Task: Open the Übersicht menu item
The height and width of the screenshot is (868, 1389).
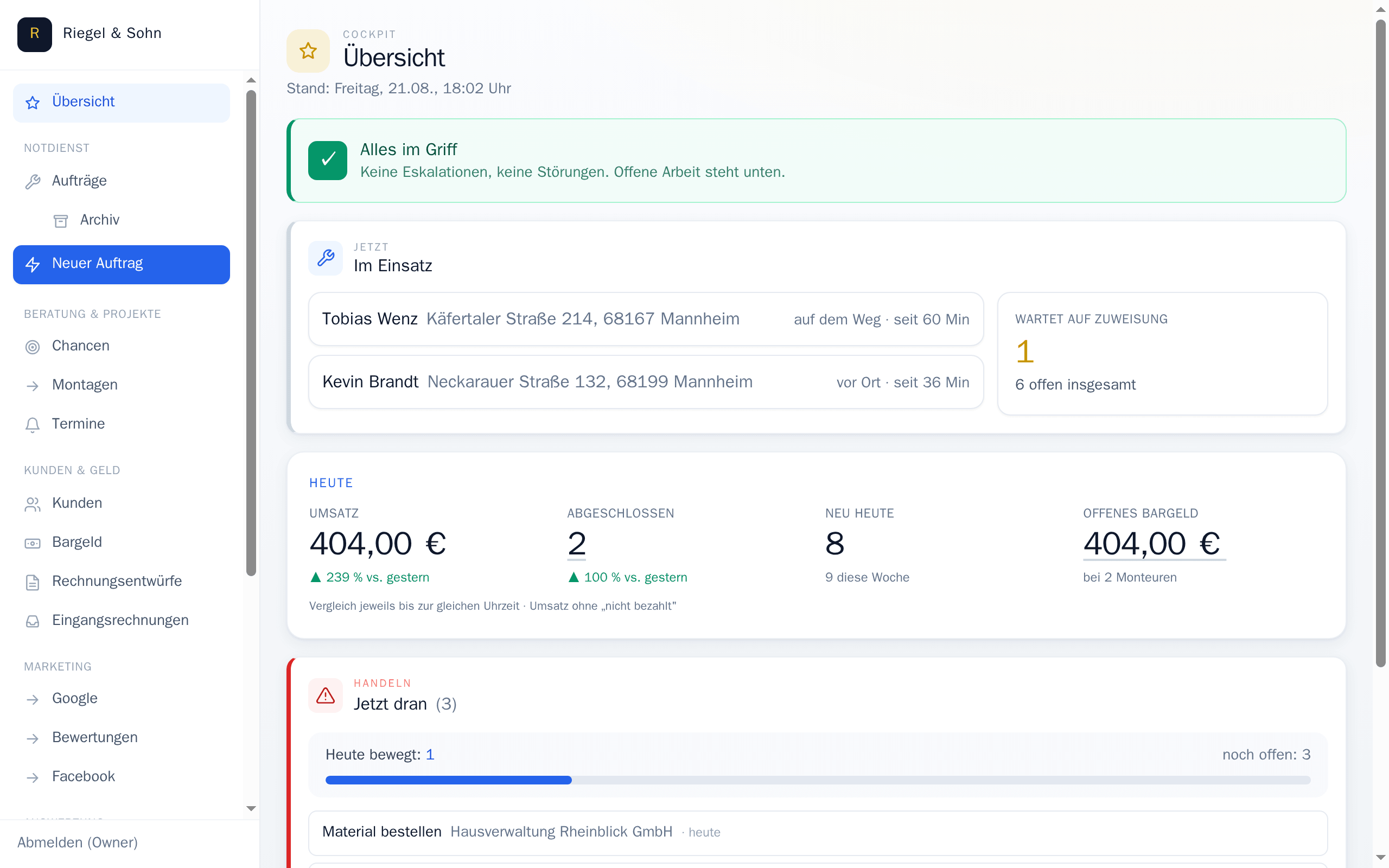Action: (x=121, y=102)
